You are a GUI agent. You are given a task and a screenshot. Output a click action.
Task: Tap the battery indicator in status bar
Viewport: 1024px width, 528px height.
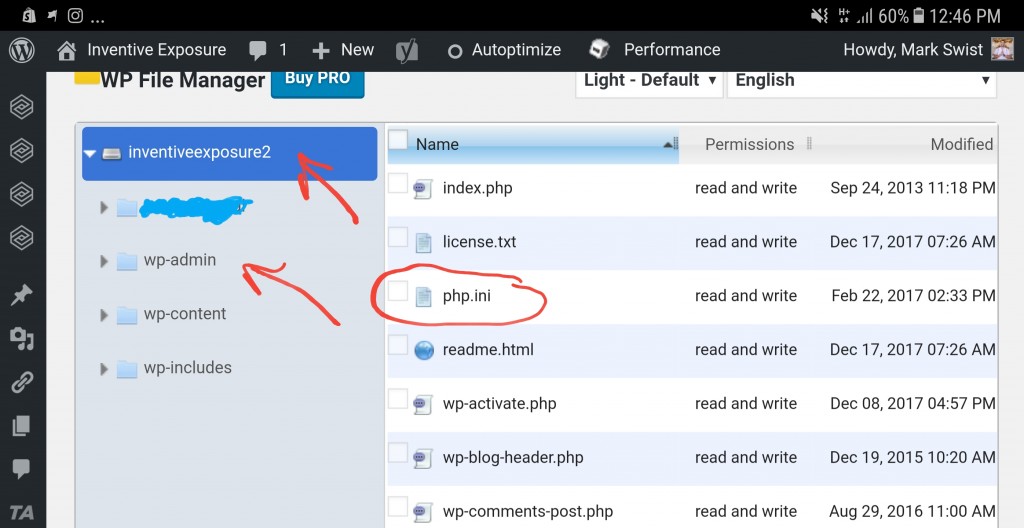(x=919, y=16)
